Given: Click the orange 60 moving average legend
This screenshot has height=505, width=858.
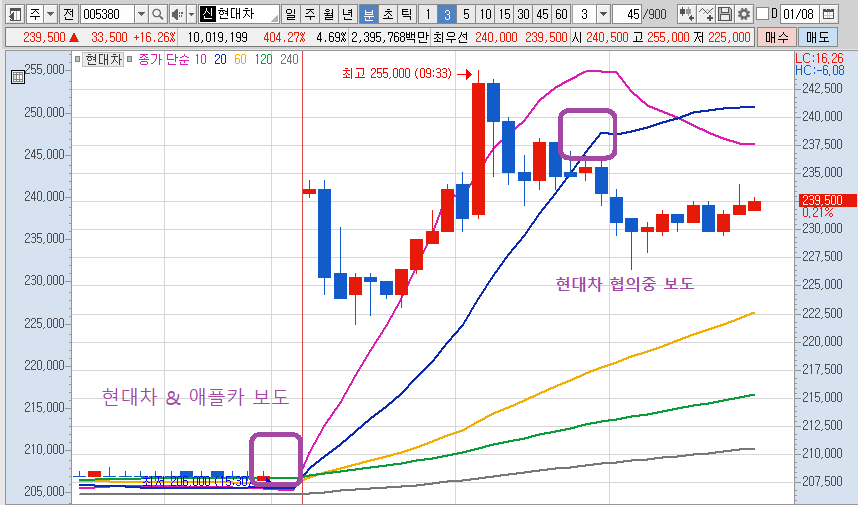Looking at the screenshot, I should coord(240,59).
